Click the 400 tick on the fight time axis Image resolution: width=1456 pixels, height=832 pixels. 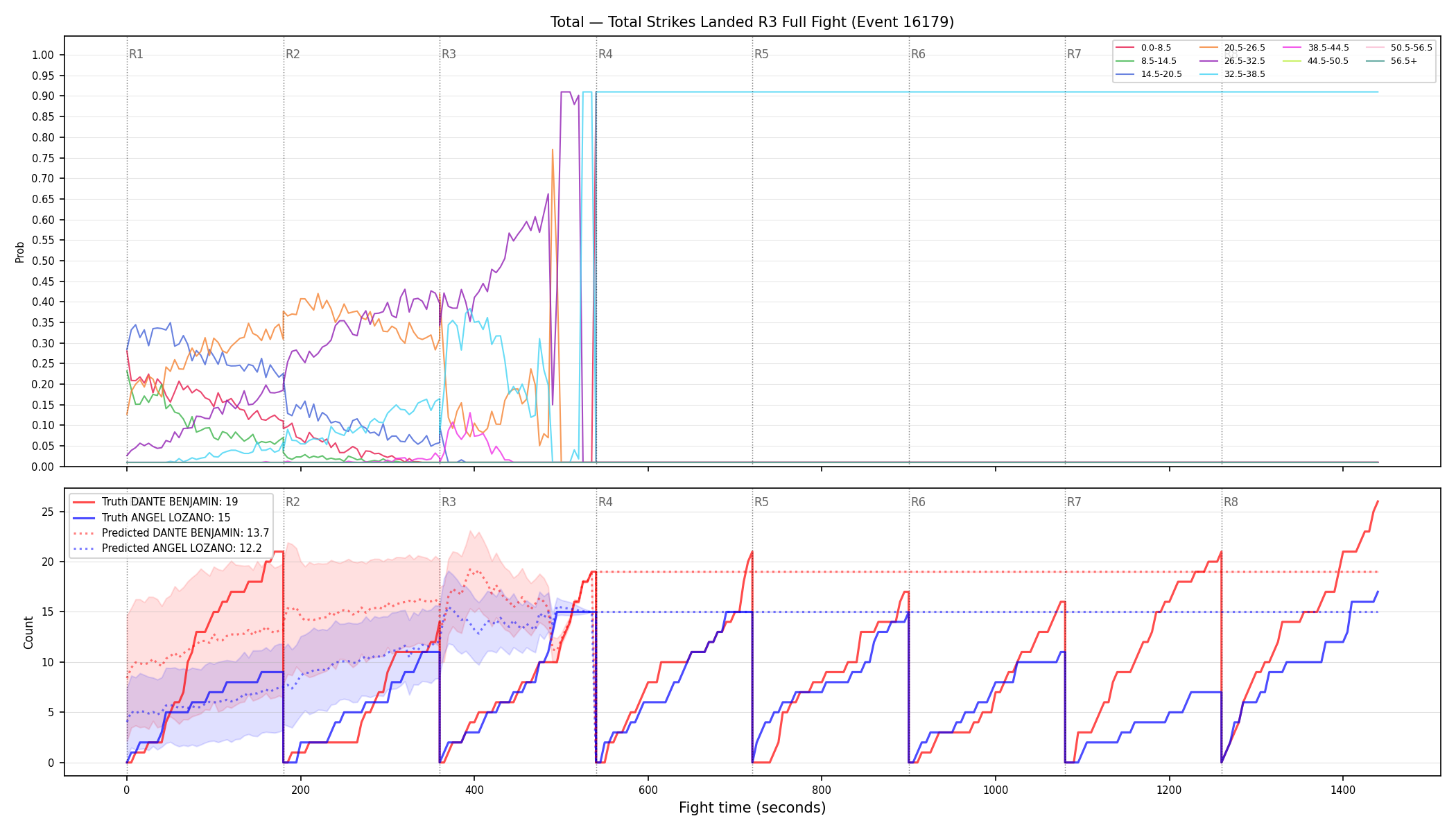coord(474,789)
